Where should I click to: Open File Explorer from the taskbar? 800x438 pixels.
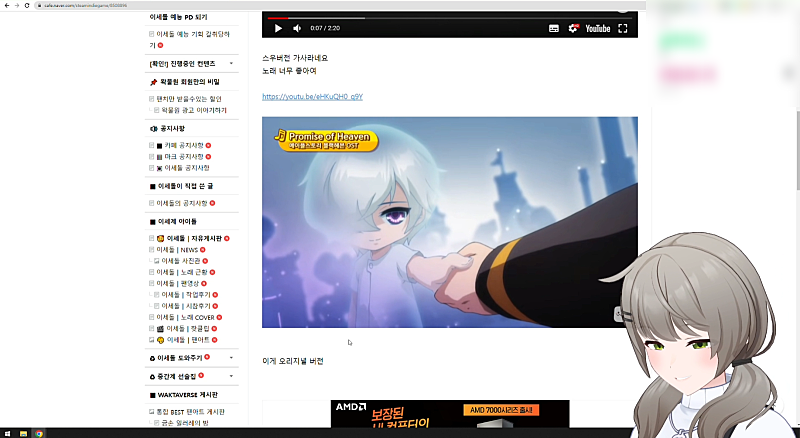[x=23, y=433]
